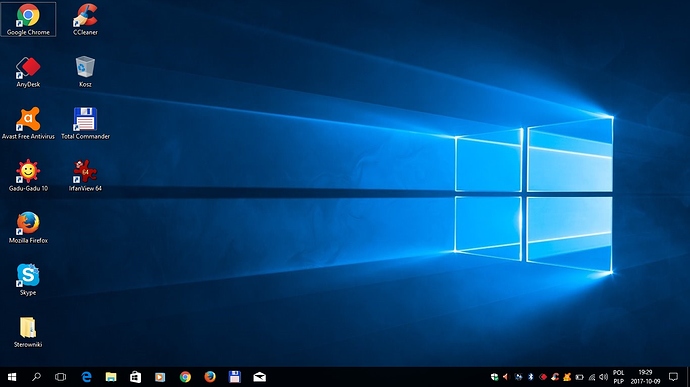Launch Firefox from the taskbar

coord(210,377)
